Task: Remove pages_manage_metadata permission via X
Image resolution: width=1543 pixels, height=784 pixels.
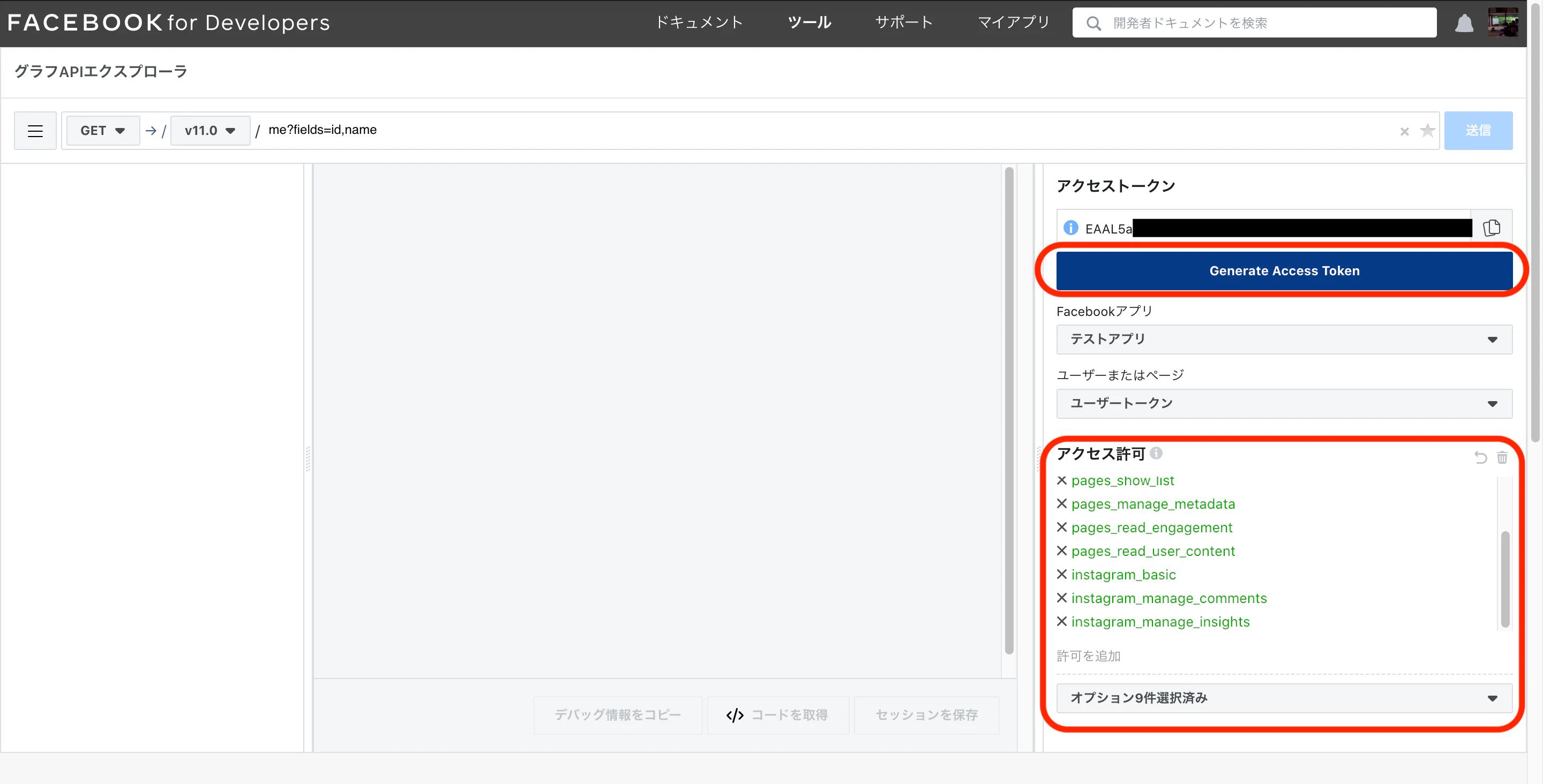Action: click(1061, 504)
